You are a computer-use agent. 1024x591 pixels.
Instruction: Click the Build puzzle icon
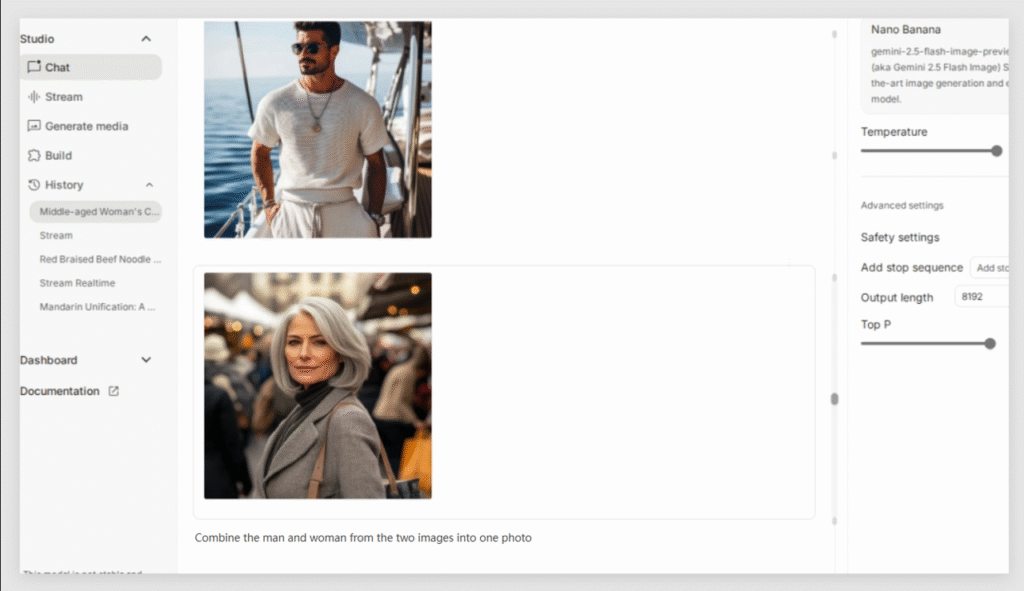coord(34,155)
